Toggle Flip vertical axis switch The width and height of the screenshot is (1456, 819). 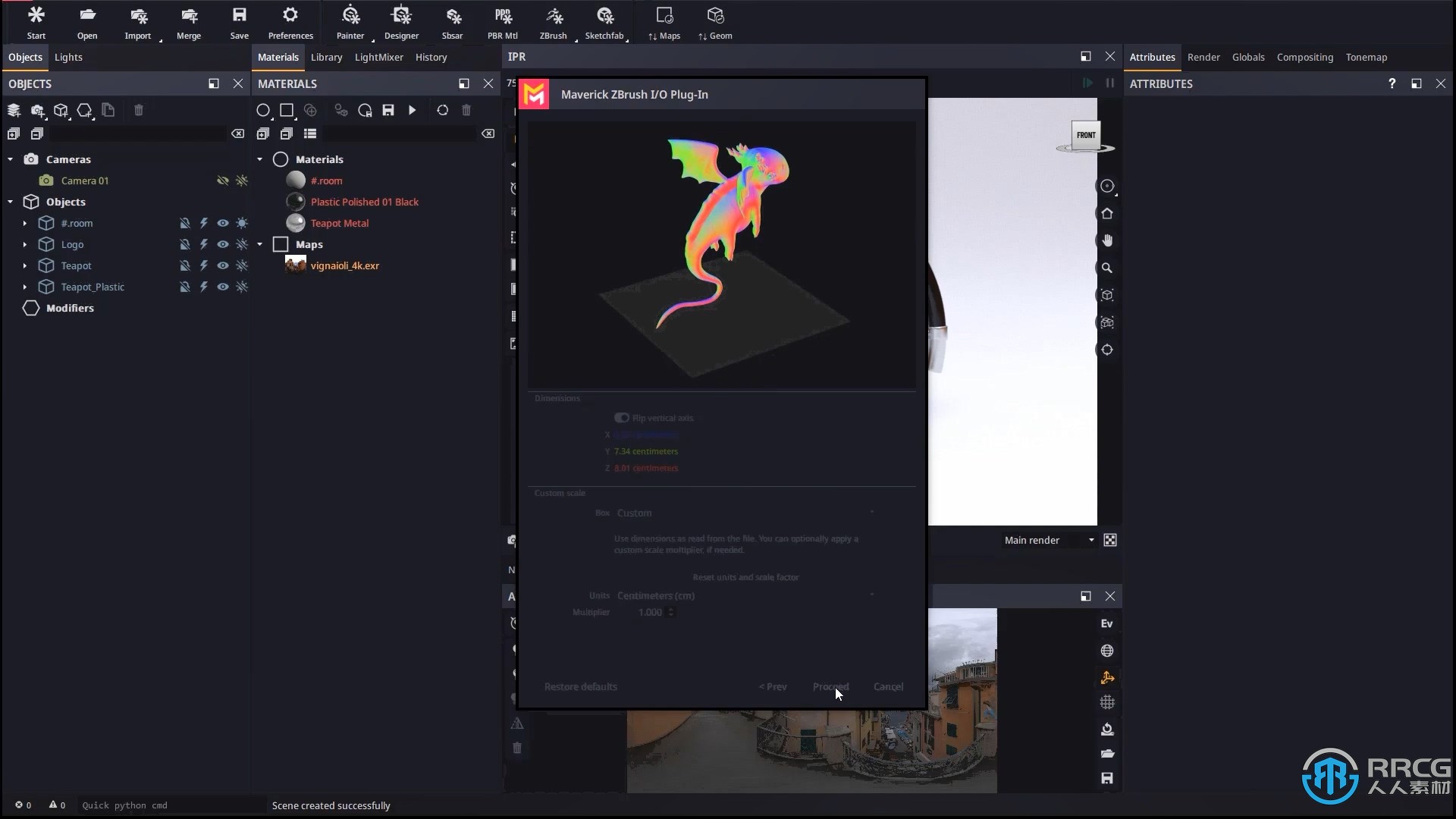[622, 418]
